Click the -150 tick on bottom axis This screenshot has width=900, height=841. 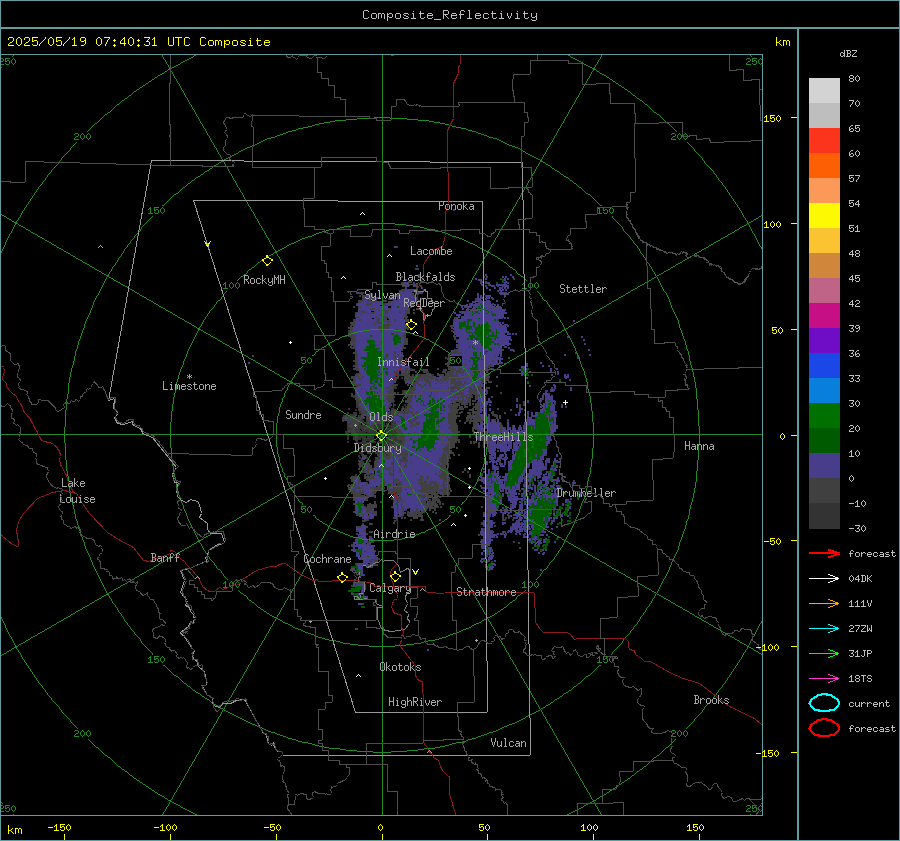(59, 827)
